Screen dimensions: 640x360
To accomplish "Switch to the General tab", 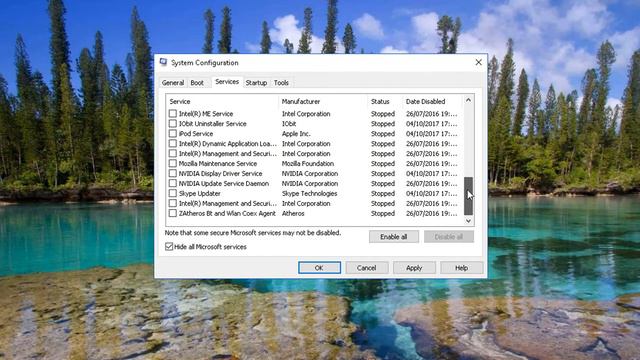I will (173, 82).
